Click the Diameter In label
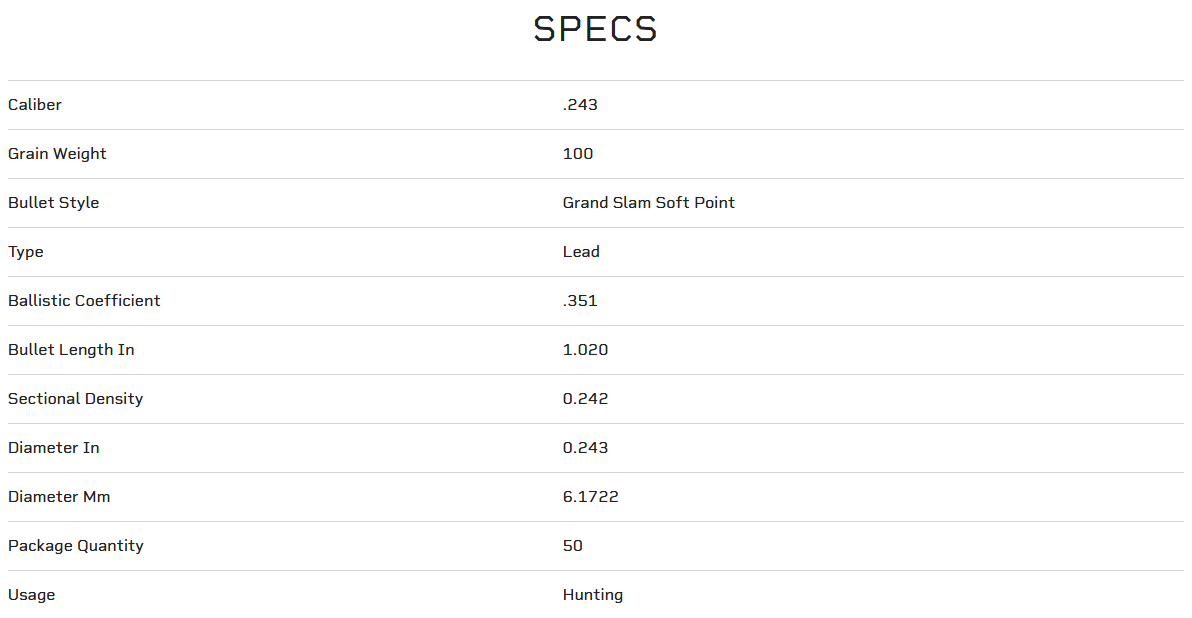This screenshot has width=1192, height=618. (x=54, y=448)
